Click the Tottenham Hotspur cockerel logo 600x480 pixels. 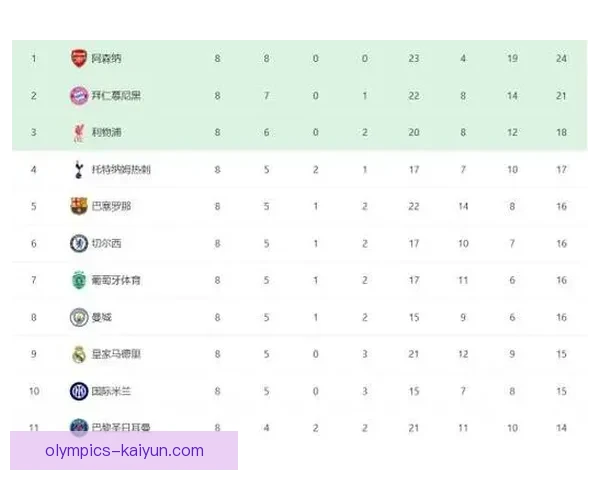[79, 169]
